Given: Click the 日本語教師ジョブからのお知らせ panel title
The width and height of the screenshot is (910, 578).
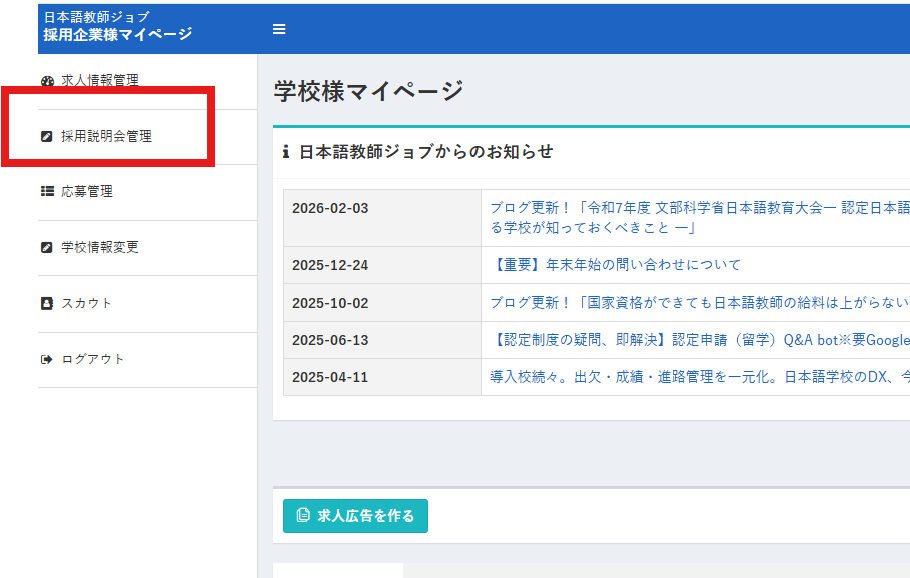Looking at the screenshot, I should (425, 152).
